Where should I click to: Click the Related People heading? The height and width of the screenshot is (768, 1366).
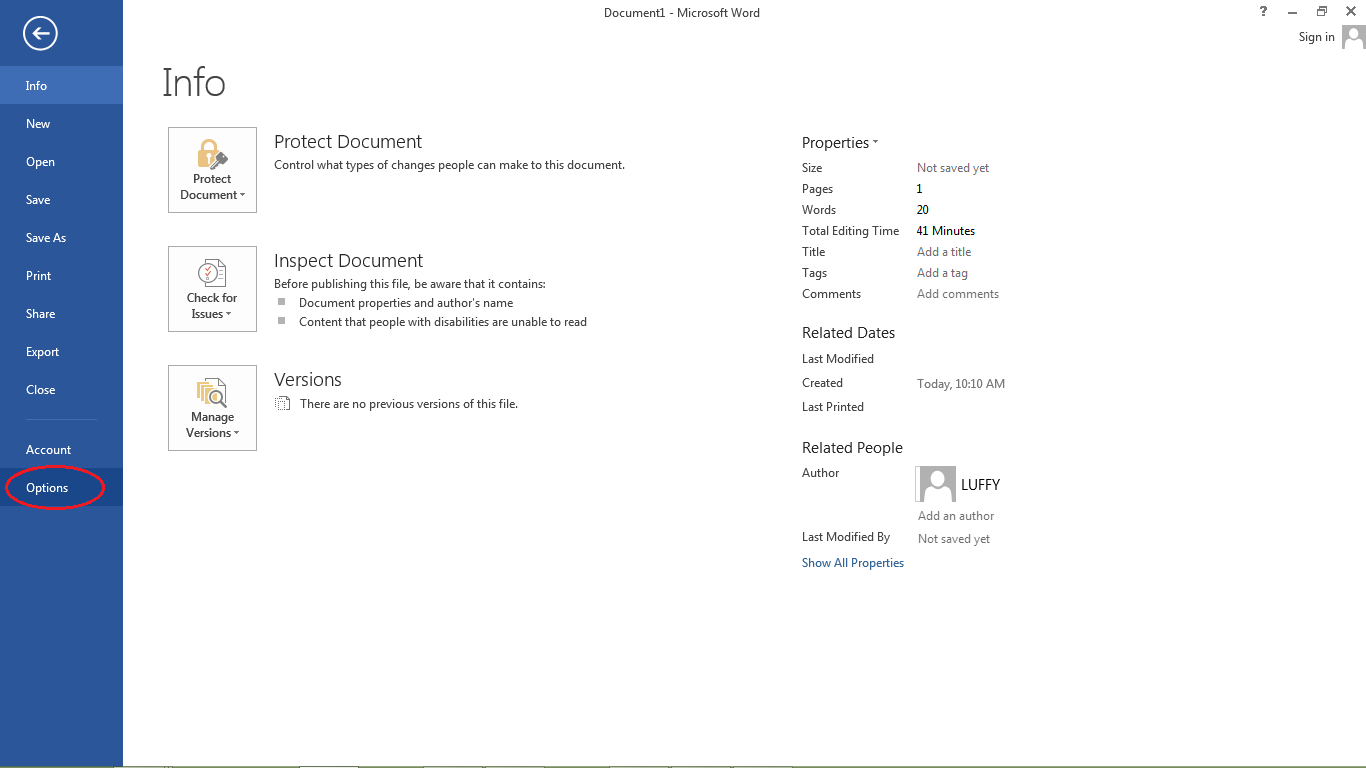pyautogui.click(x=852, y=448)
